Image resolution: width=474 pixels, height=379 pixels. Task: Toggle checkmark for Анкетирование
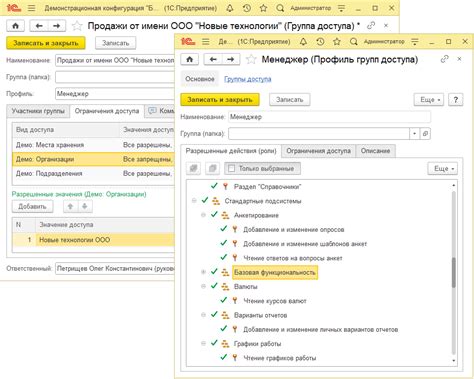(x=214, y=215)
